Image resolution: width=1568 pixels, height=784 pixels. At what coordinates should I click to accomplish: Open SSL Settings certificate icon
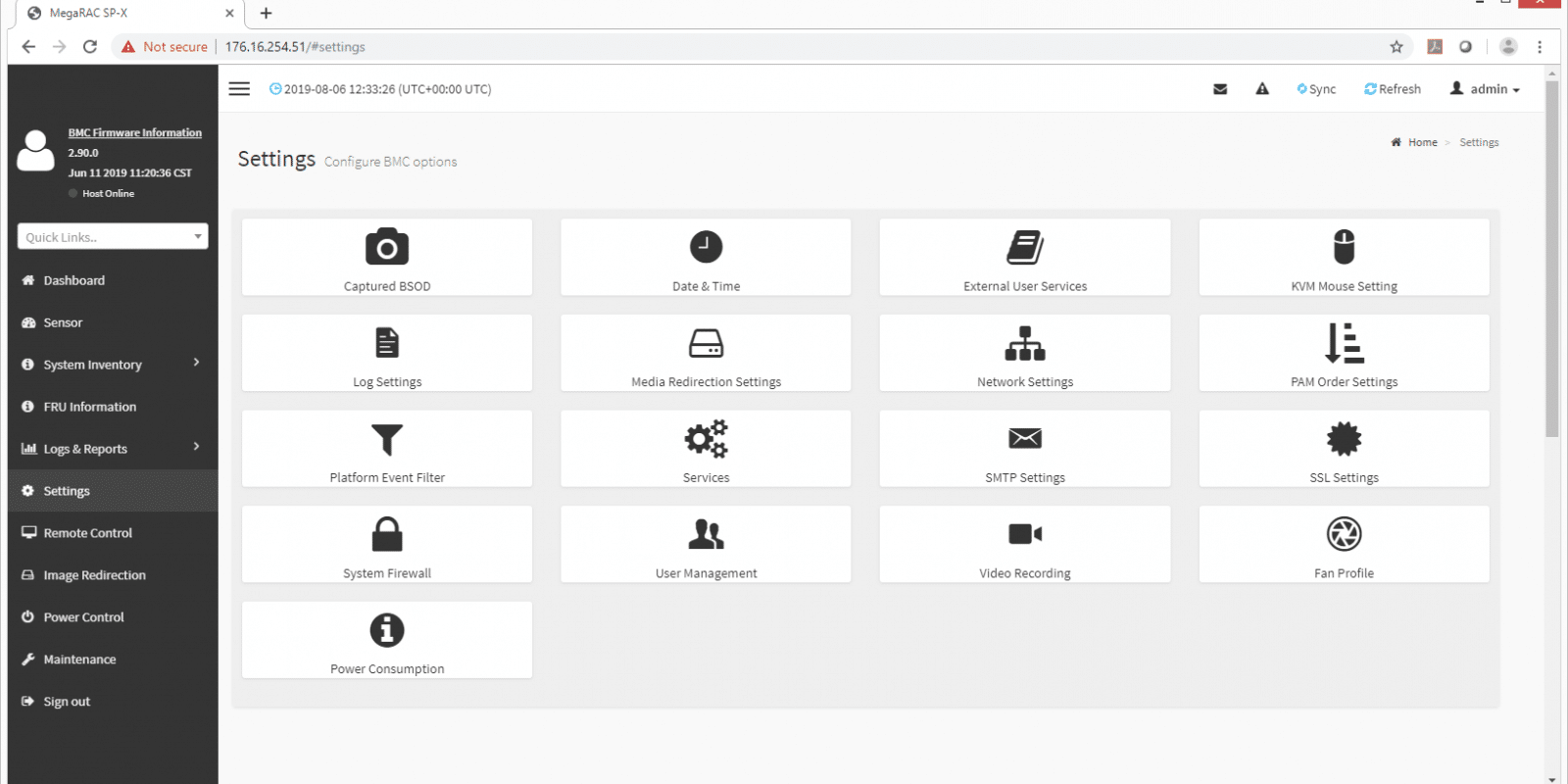coord(1344,438)
